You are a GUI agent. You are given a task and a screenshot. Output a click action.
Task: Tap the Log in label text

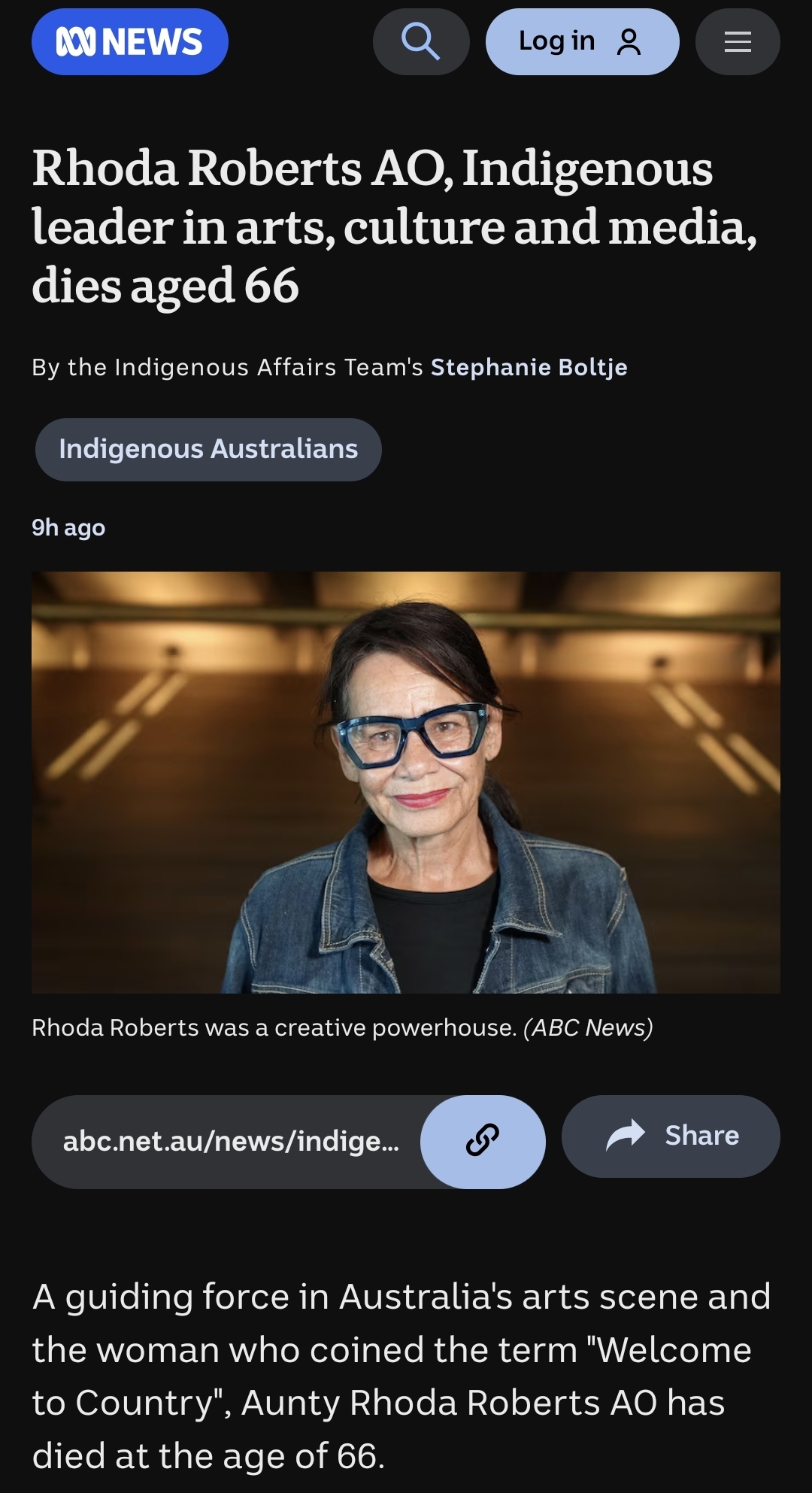[557, 41]
